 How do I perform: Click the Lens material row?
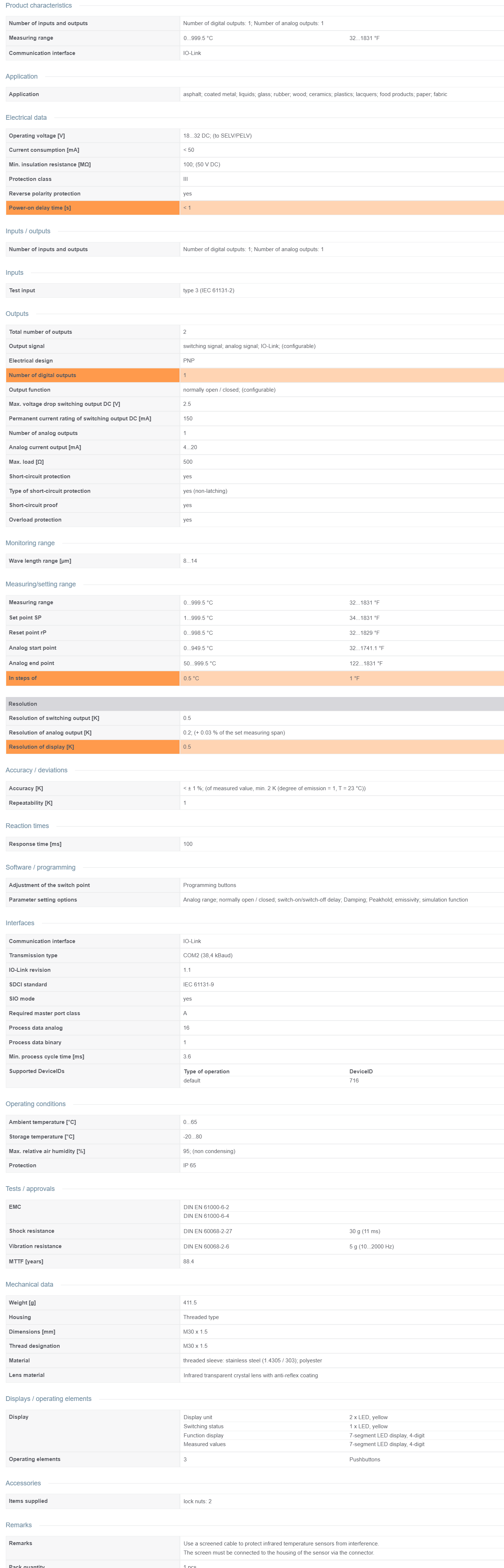coord(255,1375)
